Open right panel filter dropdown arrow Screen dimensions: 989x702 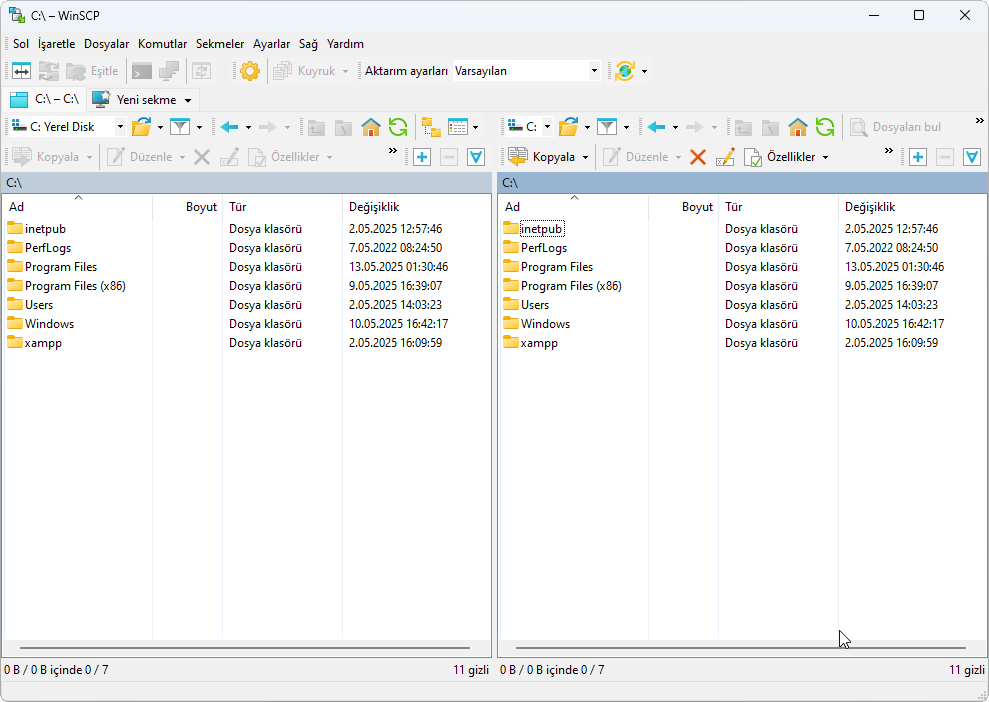626,127
